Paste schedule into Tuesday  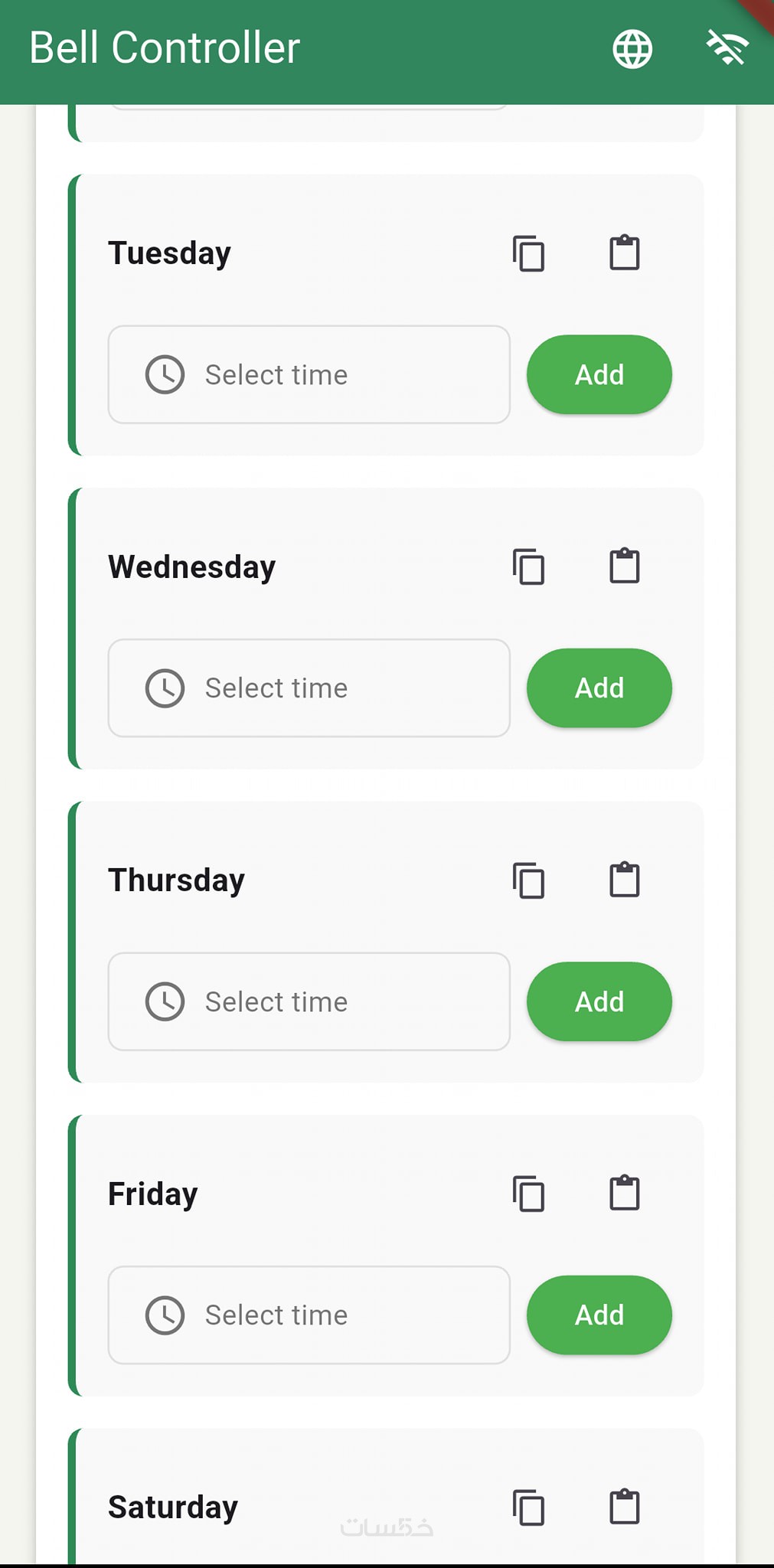[x=624, y=253]
